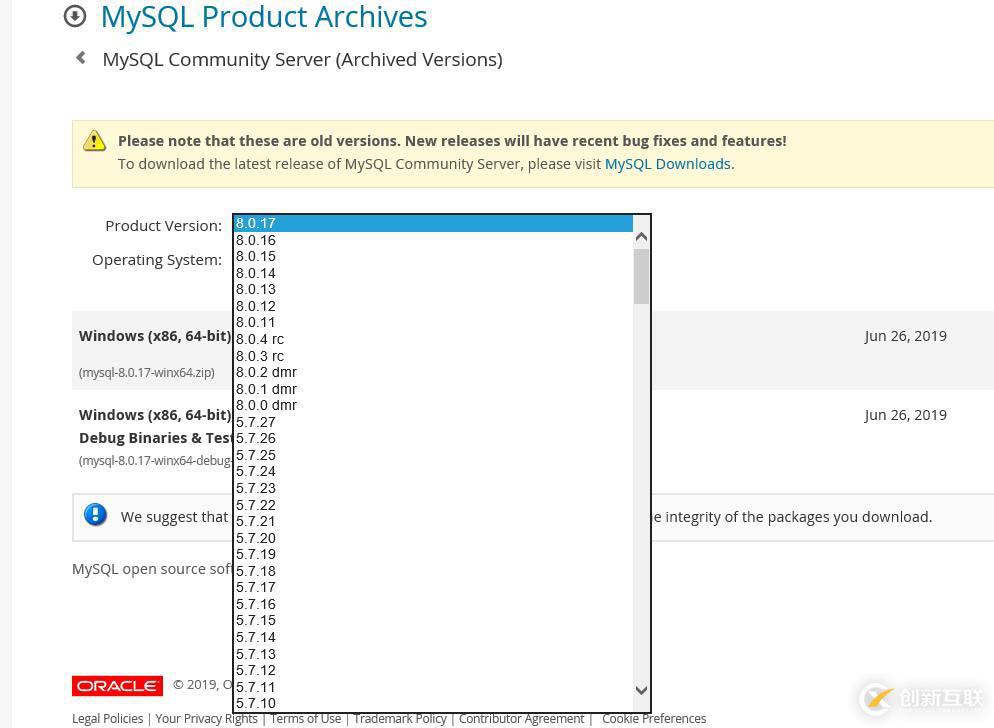Click the red Oracle logo
This screenshot has width=994, height=728.
coord(117,685)
